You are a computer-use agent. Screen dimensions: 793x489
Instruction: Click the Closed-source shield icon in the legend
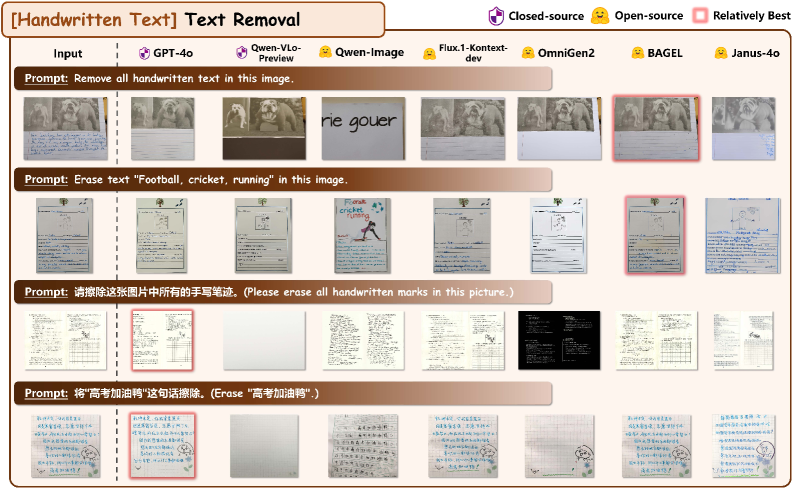tap(496, 16)
